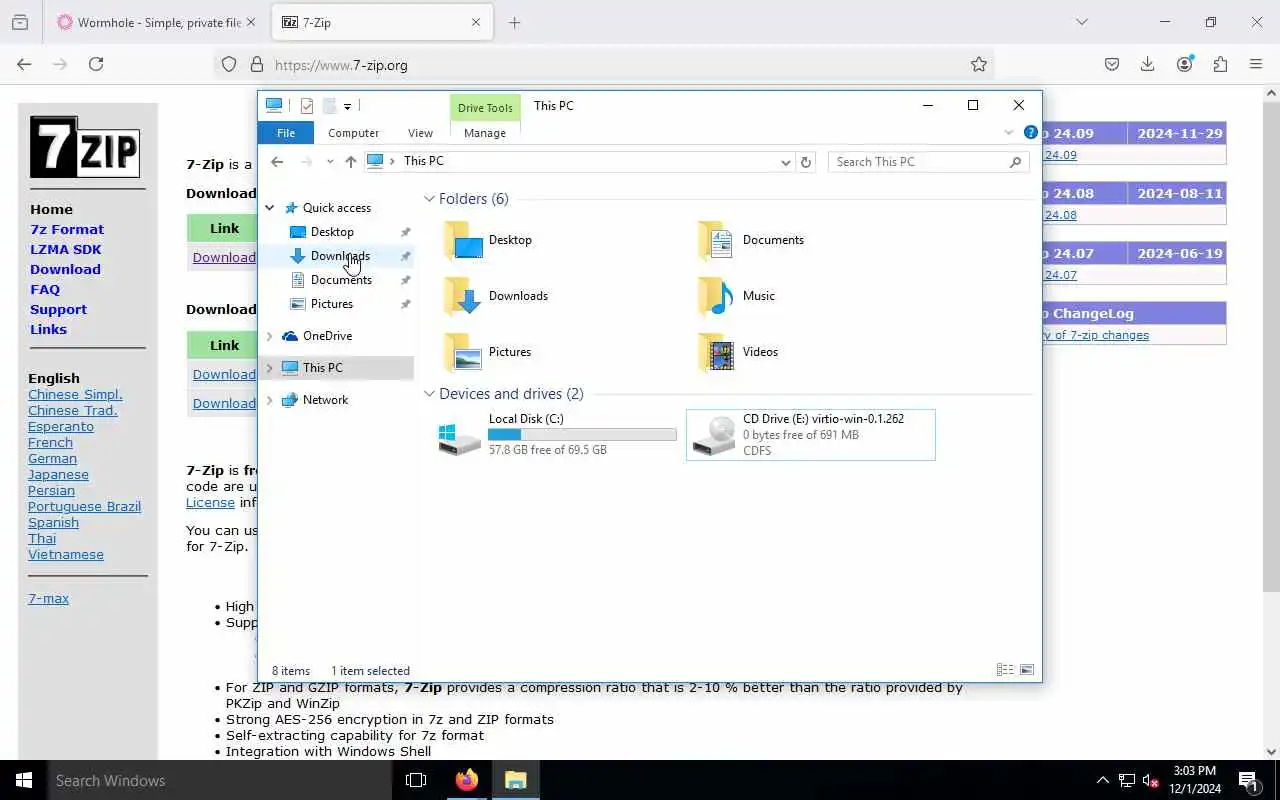Switch Explorer to details view

pyautogui.click(x=1005, y=670)
